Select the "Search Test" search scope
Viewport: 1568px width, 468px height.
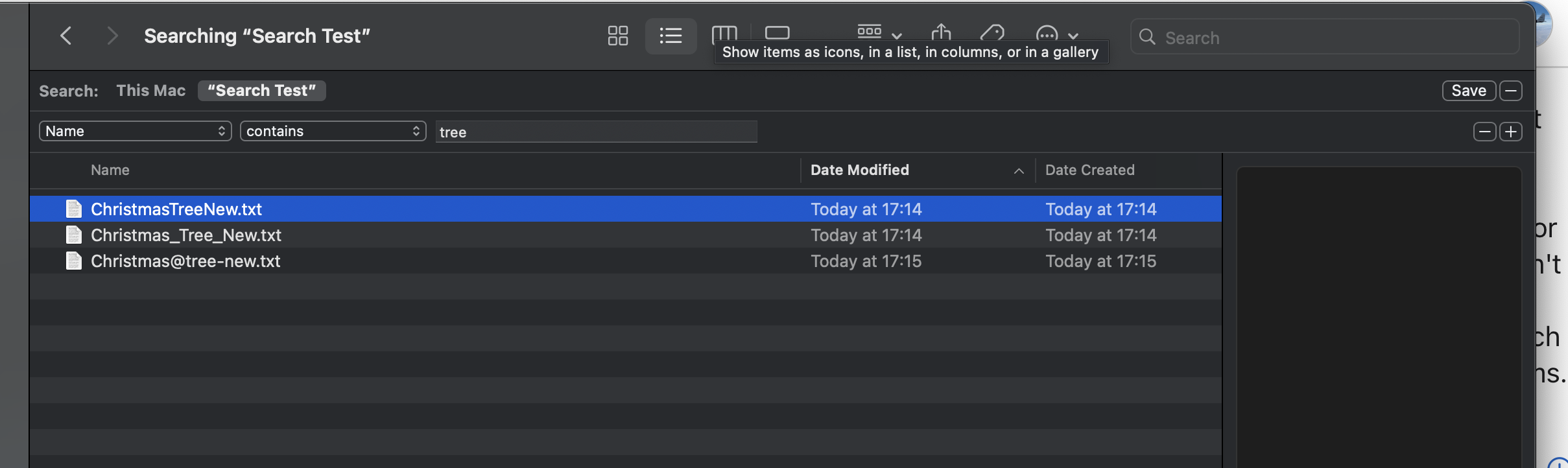point(261,91)
